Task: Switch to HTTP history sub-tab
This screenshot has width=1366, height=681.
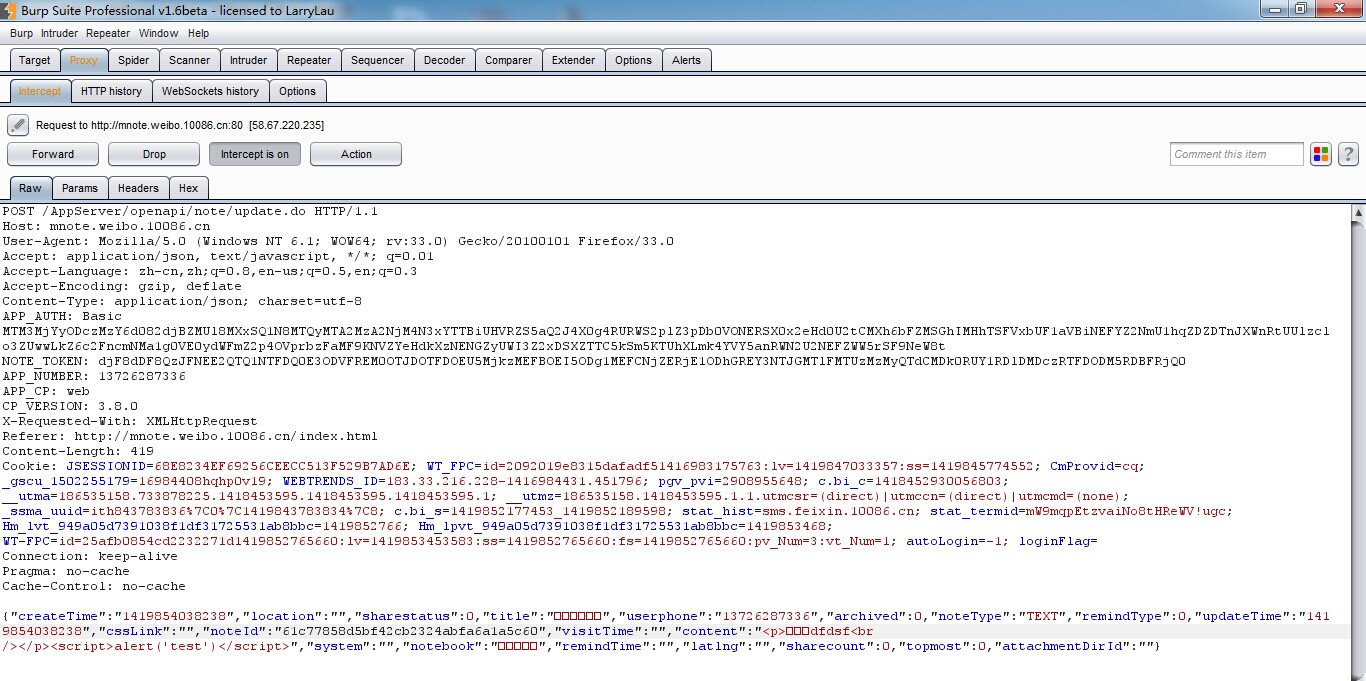Action: click(111, 91)
